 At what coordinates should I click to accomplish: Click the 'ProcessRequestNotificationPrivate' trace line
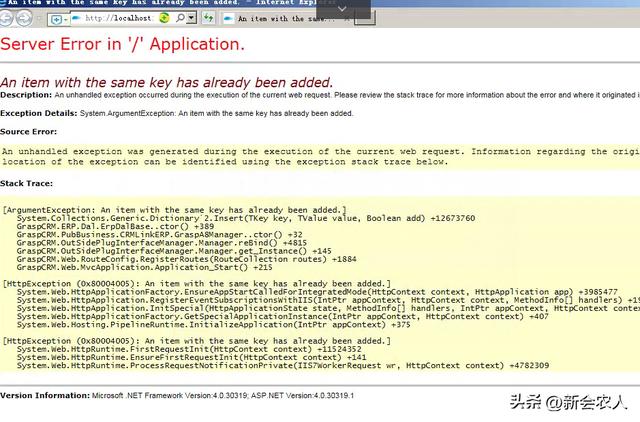283,365
